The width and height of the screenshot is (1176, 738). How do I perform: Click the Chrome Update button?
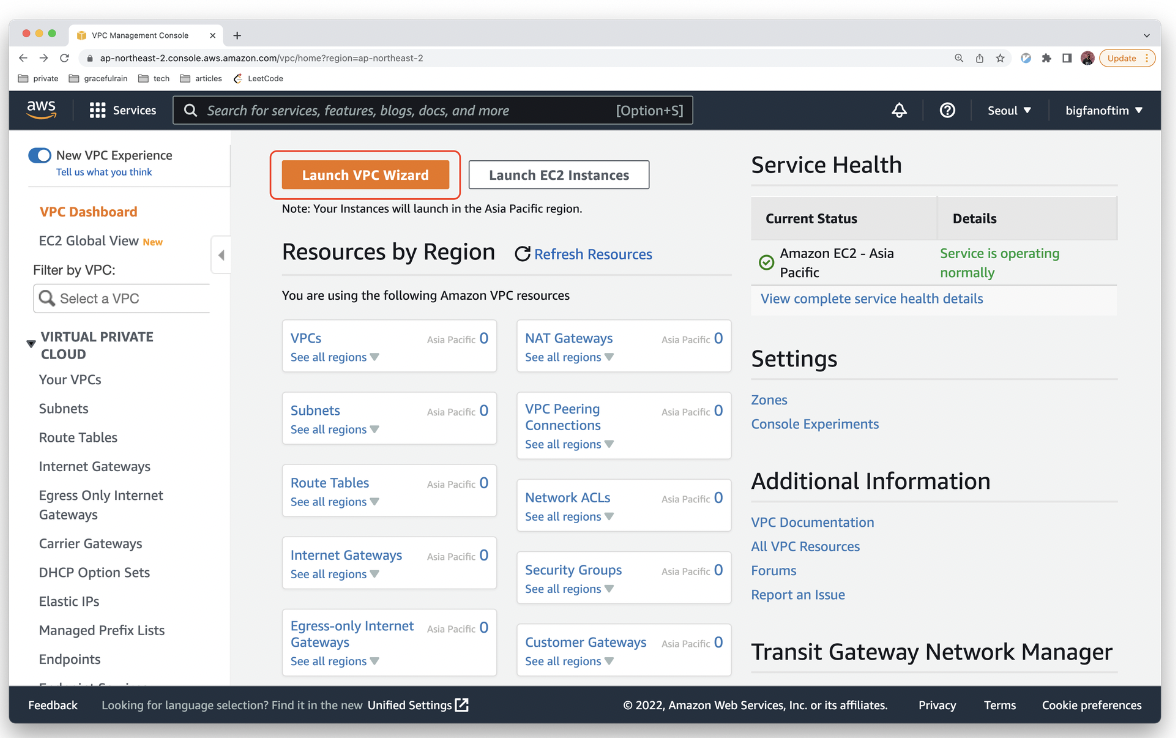point(1126,58)
